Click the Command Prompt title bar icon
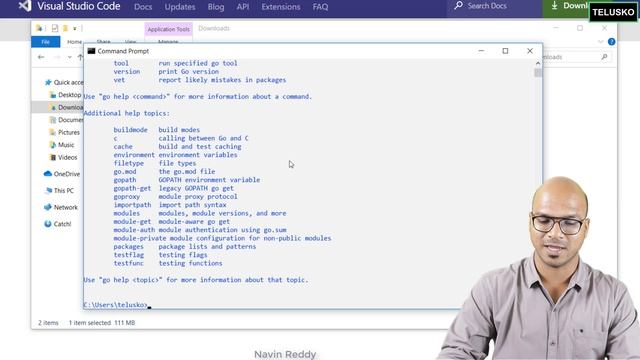The width and height of the screenshot is (640, 360). pos(91,51)
